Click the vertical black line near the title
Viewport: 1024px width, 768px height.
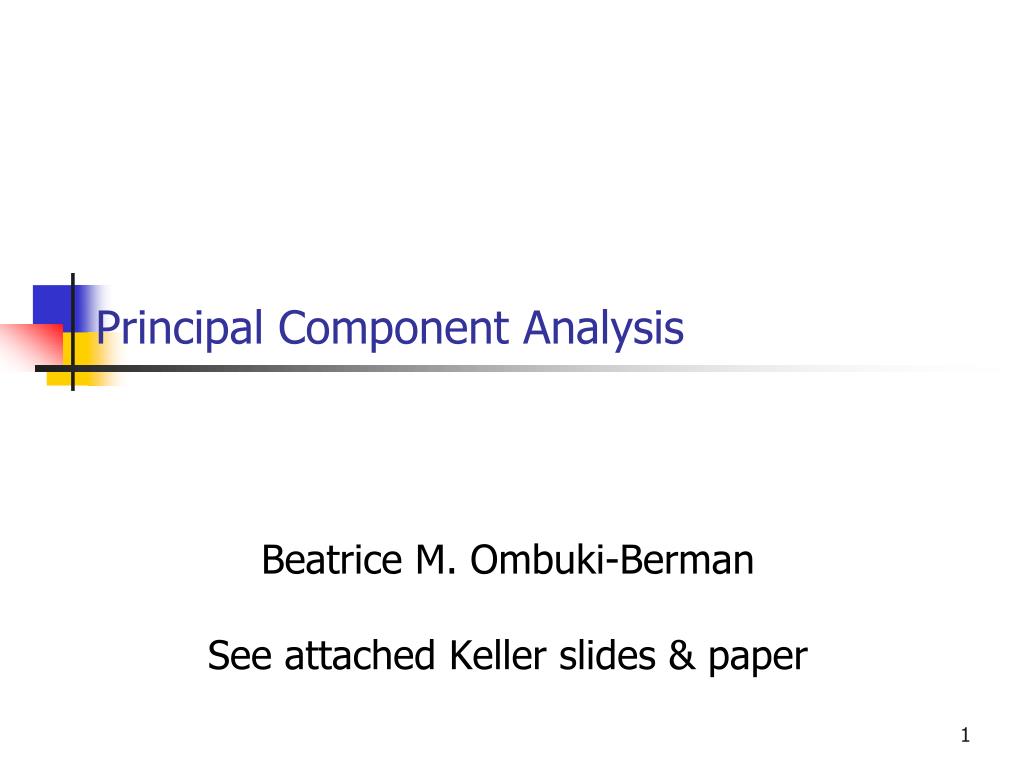pyautogui.click(x=72, y=332)
